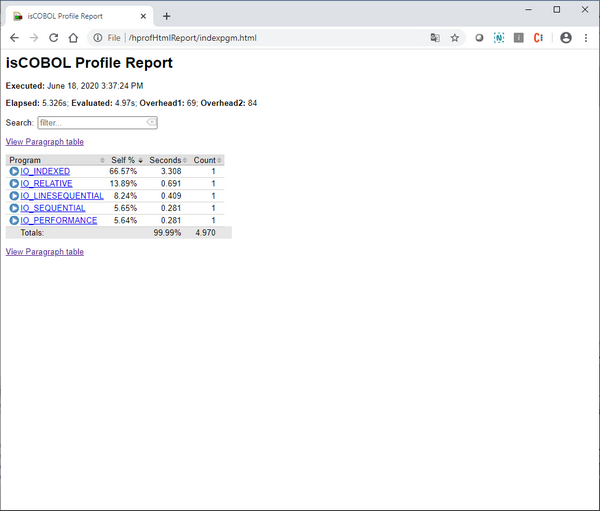Close the isCOBOL Profile Report tab

[143, 16]
